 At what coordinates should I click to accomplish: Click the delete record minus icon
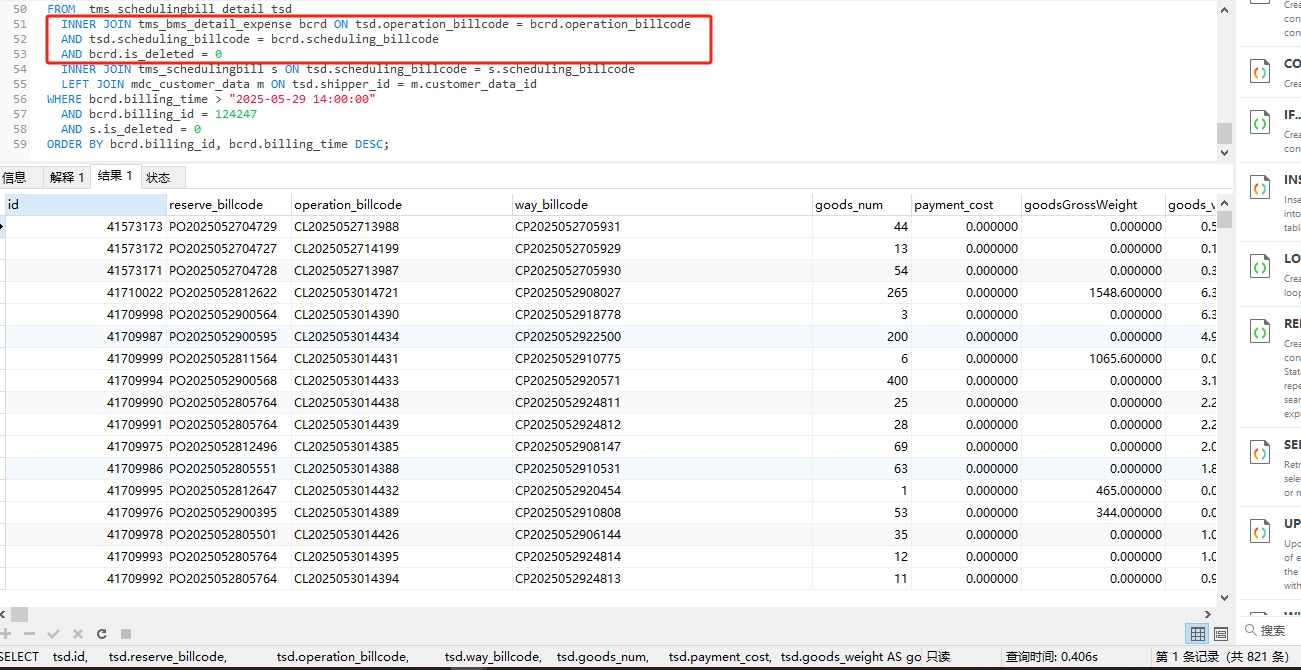pos(30,633)
